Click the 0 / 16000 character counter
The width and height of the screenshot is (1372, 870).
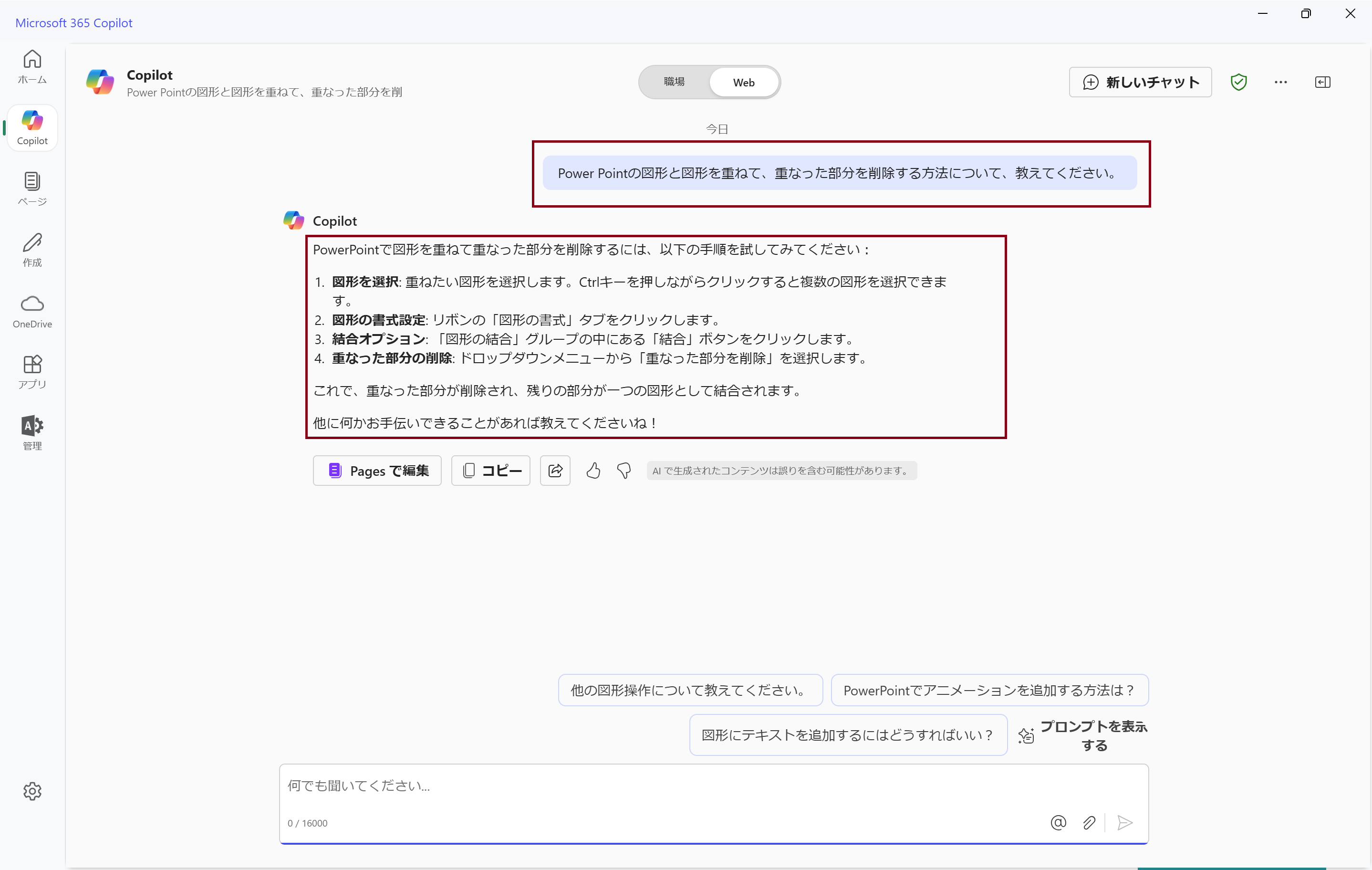point(308,823)
